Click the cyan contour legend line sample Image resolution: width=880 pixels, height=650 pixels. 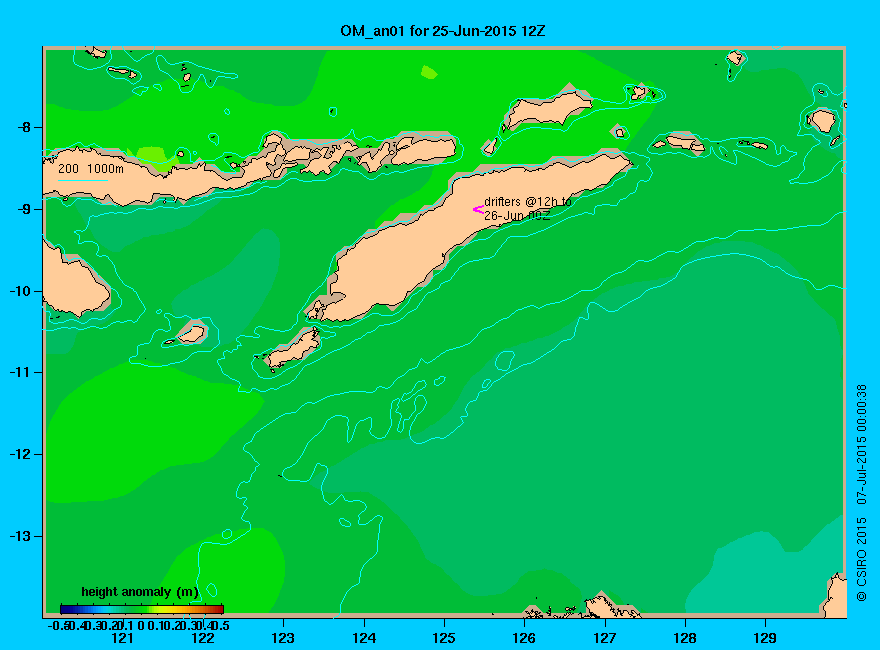pyautogui.click(x=82, y=181)
